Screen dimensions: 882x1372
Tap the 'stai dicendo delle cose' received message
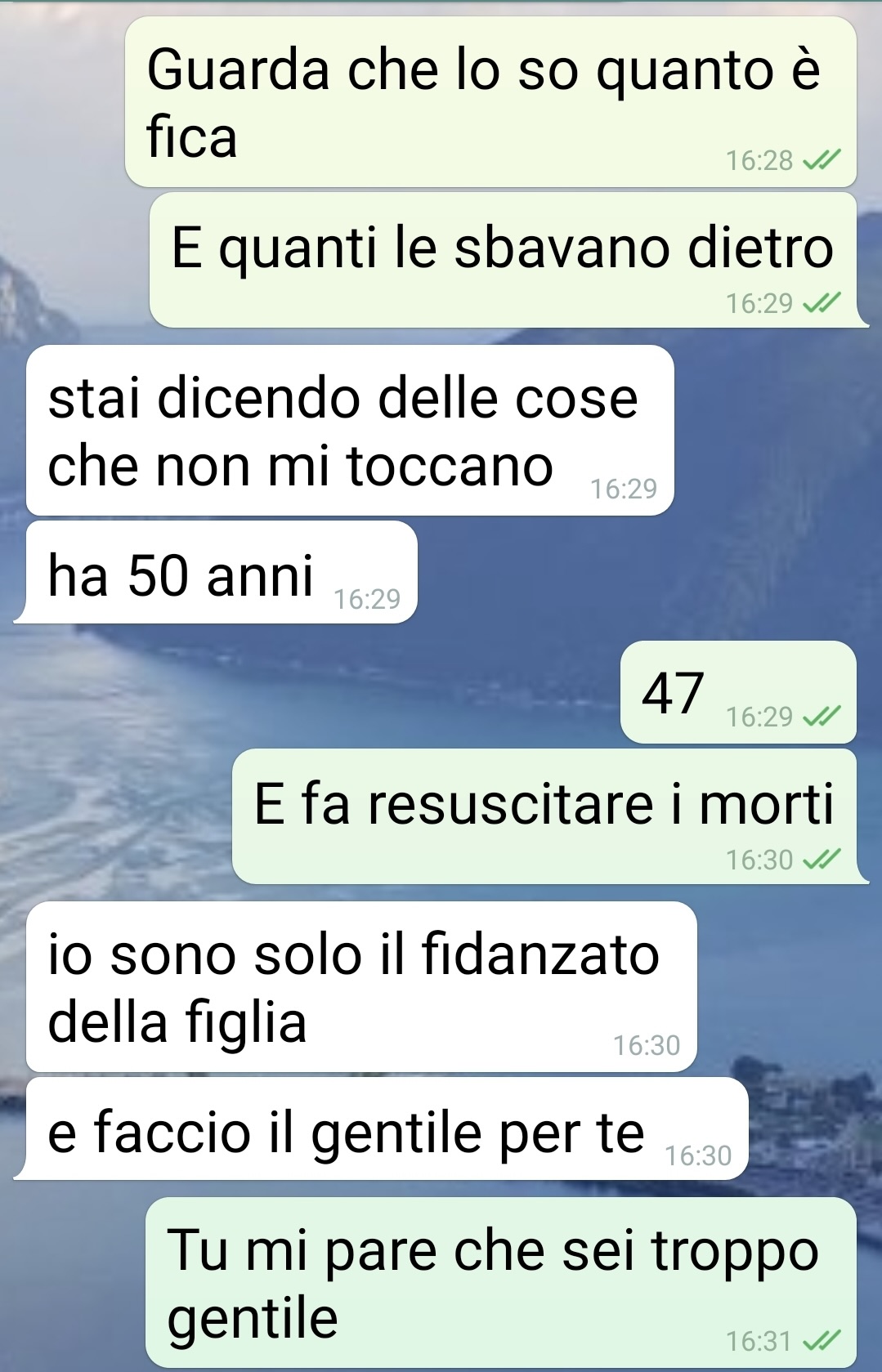(x=350, y=430)
